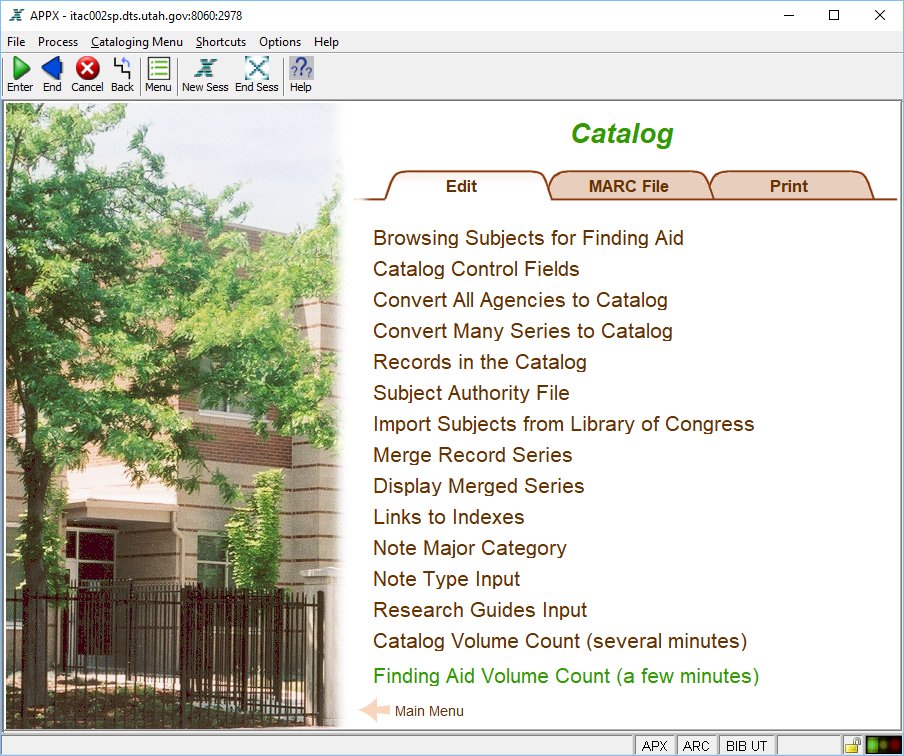
Task: Switch to the MARC File tab
Action: pos(628,186)
